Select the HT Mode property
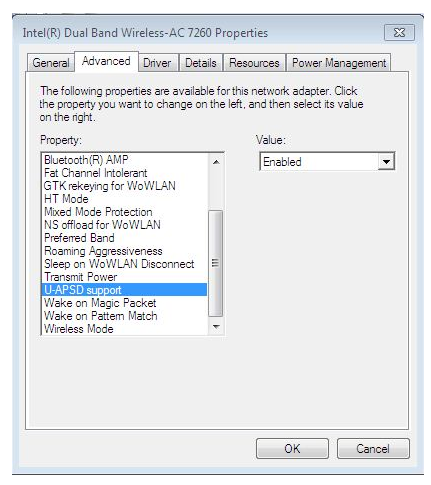The height and width of the screenshot is (485, 431). point(66,199)
